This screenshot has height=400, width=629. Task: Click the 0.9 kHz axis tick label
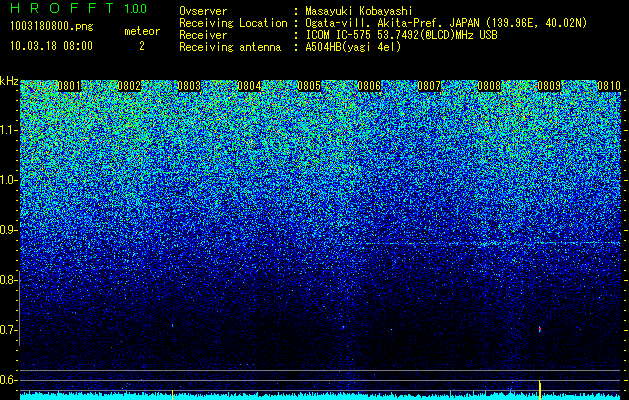pyautogui.click(x=8, y=230)
